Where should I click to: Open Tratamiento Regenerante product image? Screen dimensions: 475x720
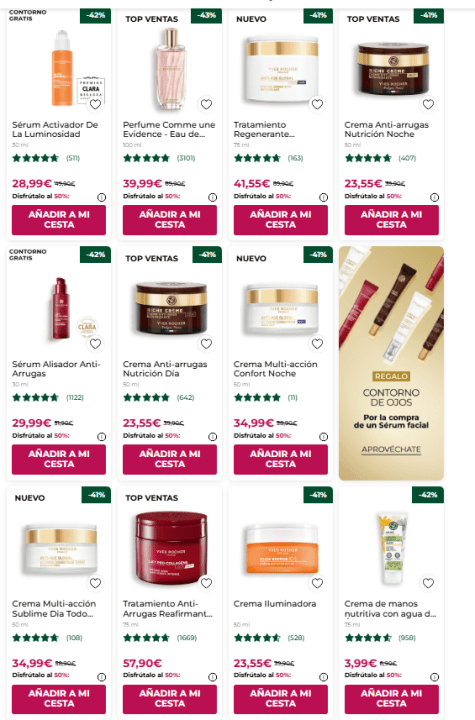[281, 69]
